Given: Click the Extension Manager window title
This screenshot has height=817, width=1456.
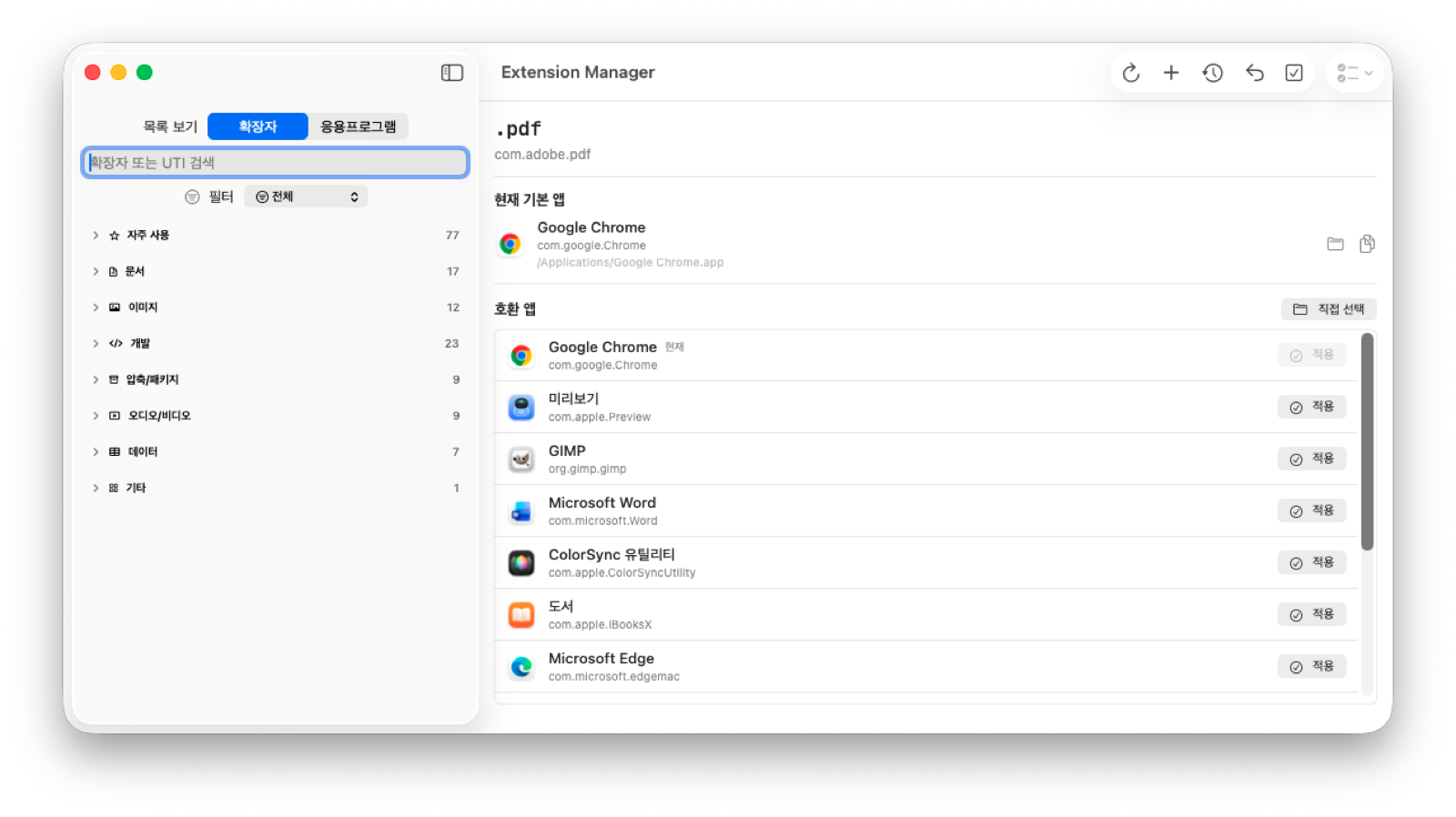Looking at the screenshot, I should tap(578, 72).
